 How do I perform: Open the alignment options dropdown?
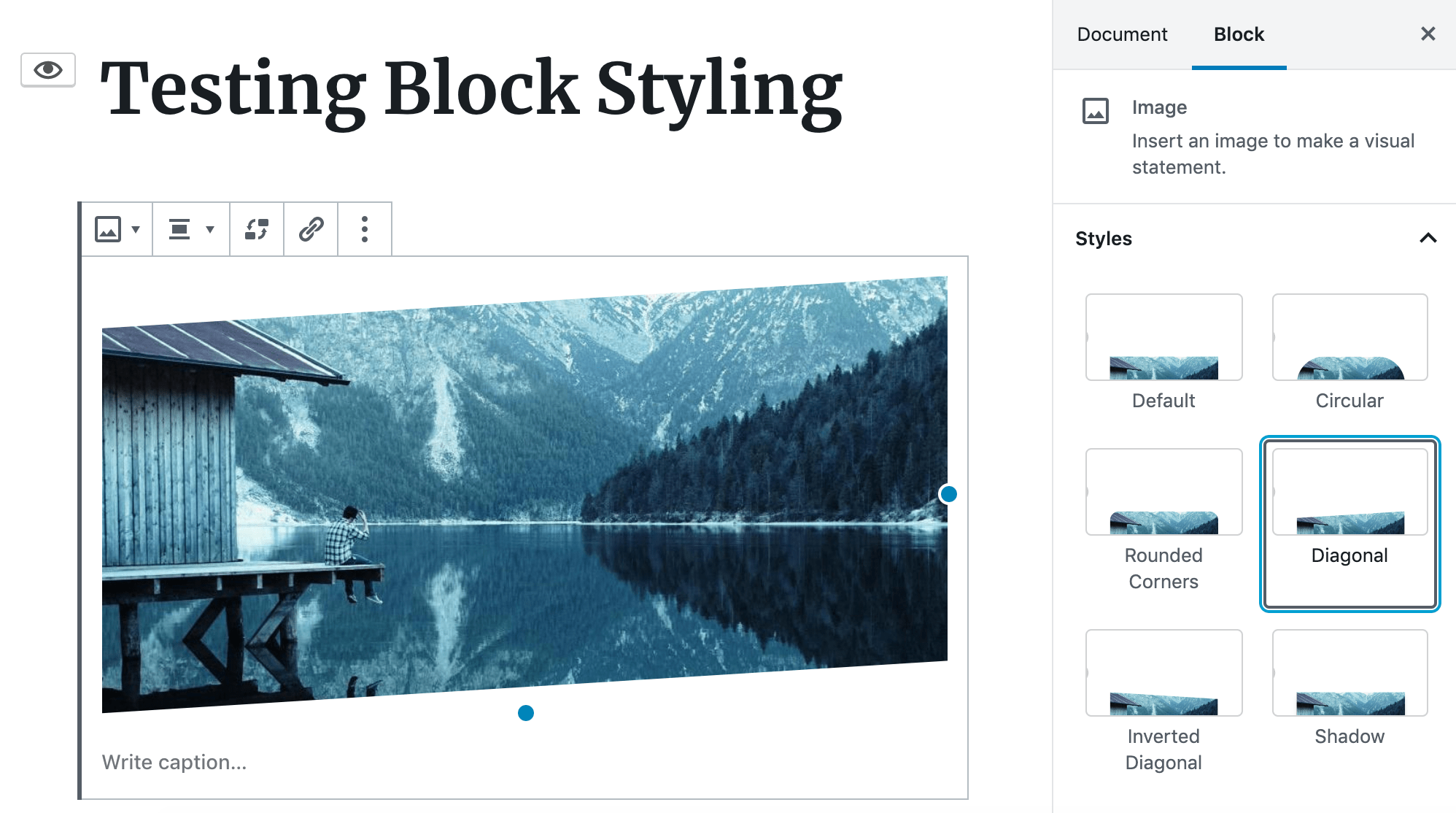click(x=191, y=229)
